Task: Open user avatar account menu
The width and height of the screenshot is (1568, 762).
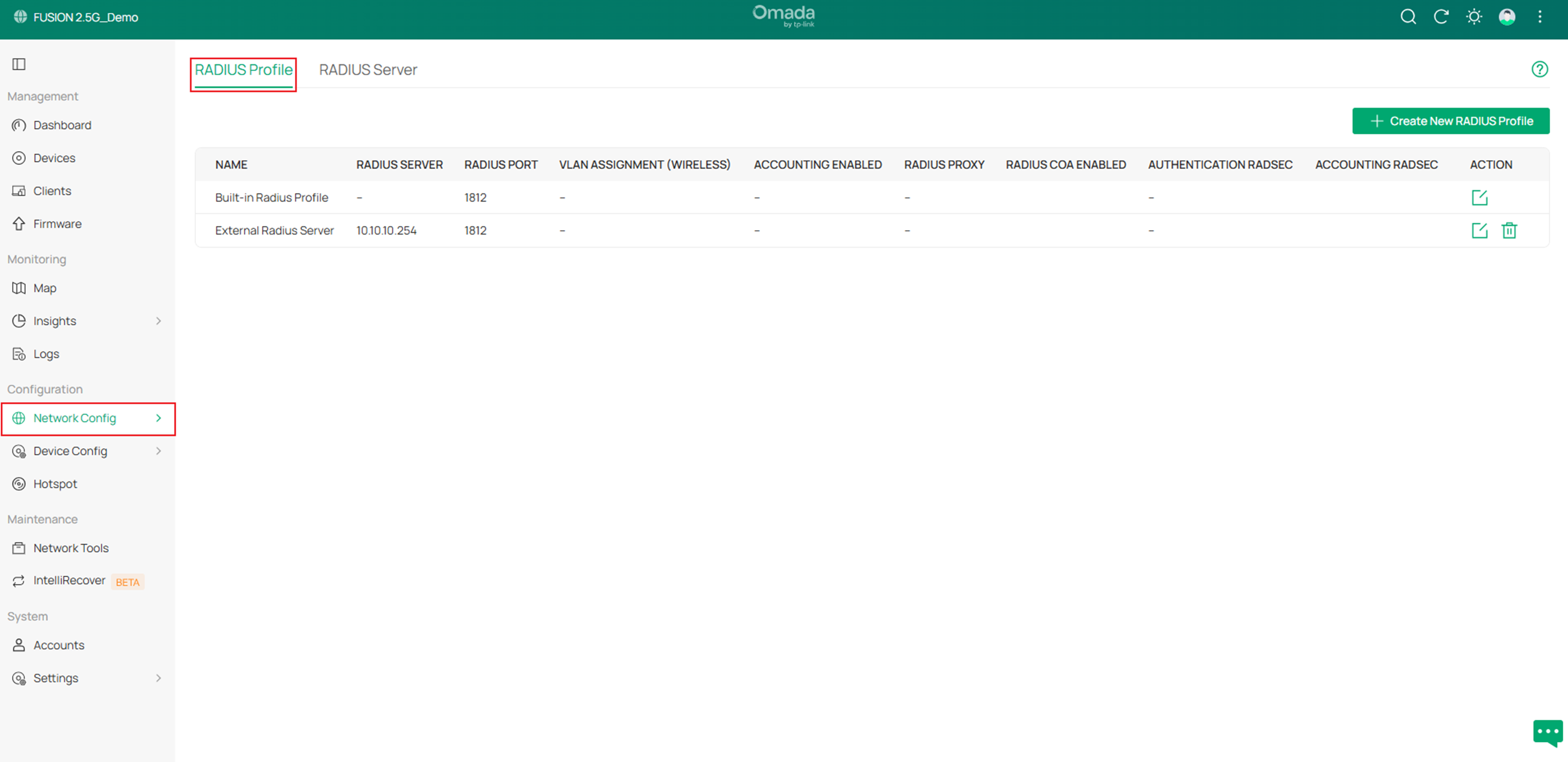Action: [1507, 17]
